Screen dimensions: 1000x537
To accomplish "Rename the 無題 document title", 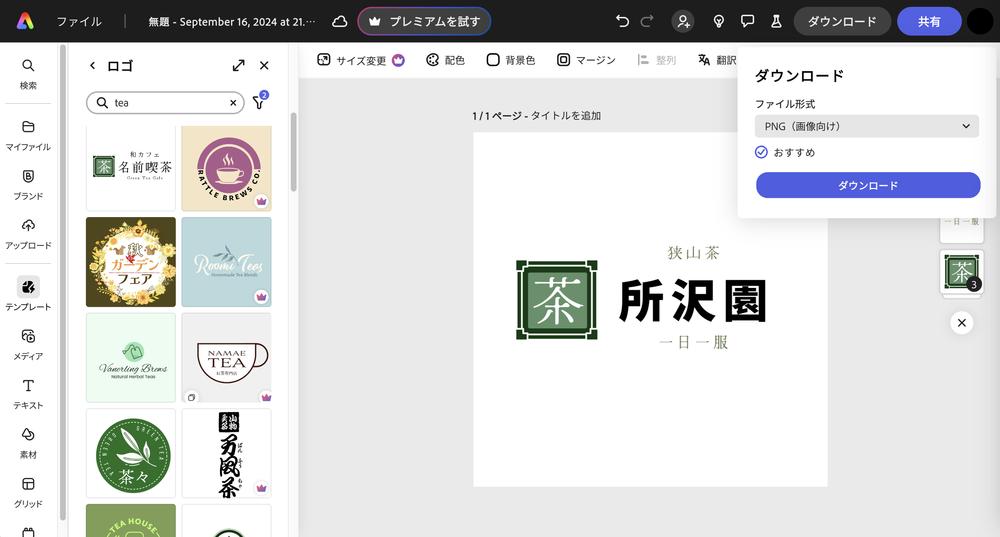I will (x=232, y=22).
